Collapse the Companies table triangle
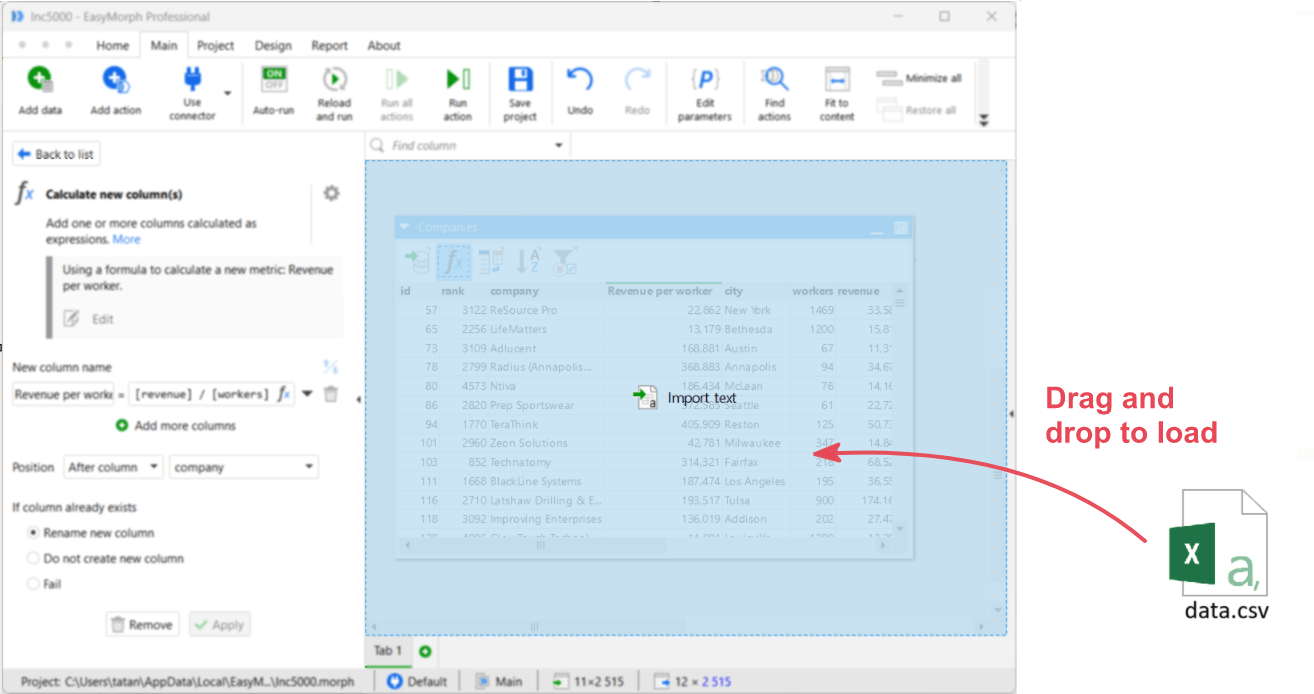The width and height of the screenshot is (1314, 694). (x=405, y=227)
